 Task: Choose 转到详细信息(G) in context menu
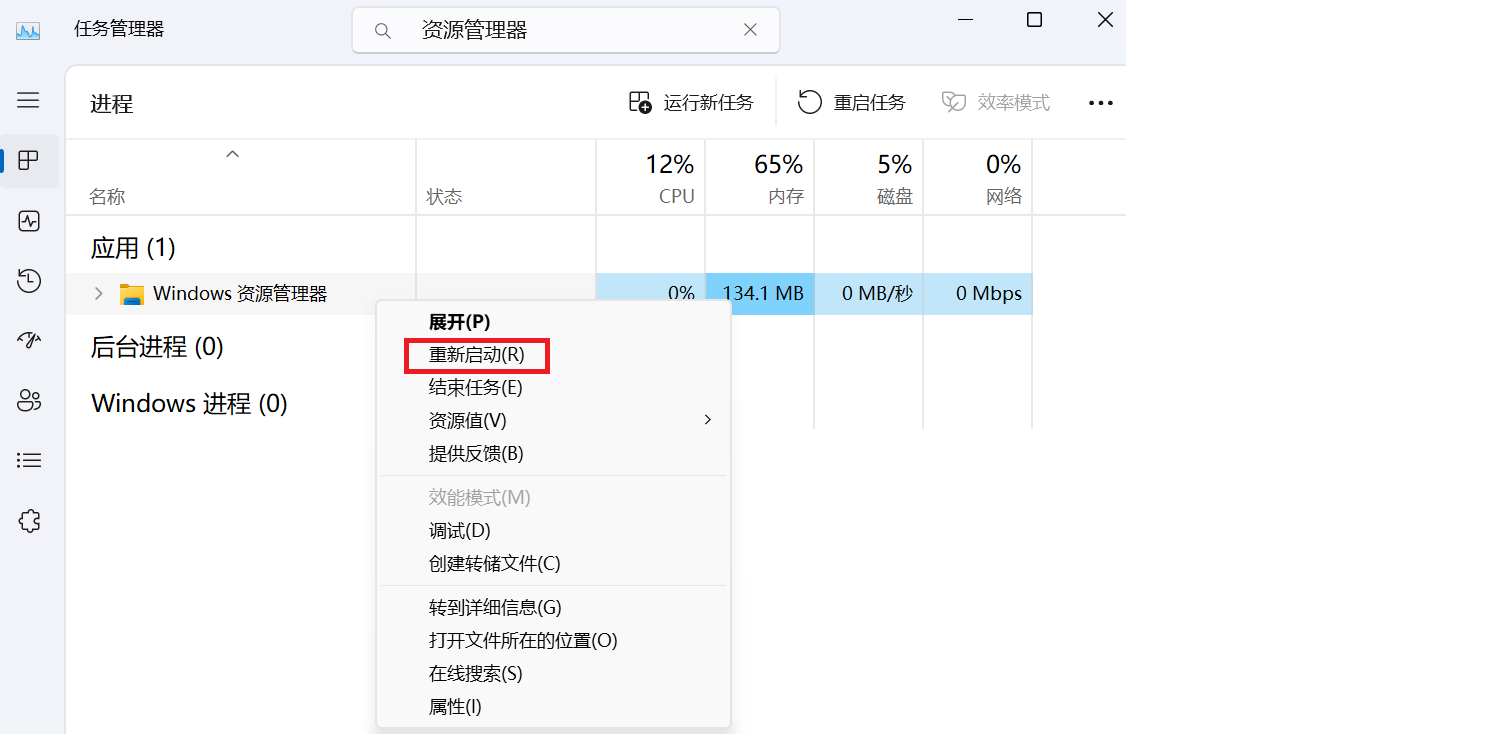[495, 608]
